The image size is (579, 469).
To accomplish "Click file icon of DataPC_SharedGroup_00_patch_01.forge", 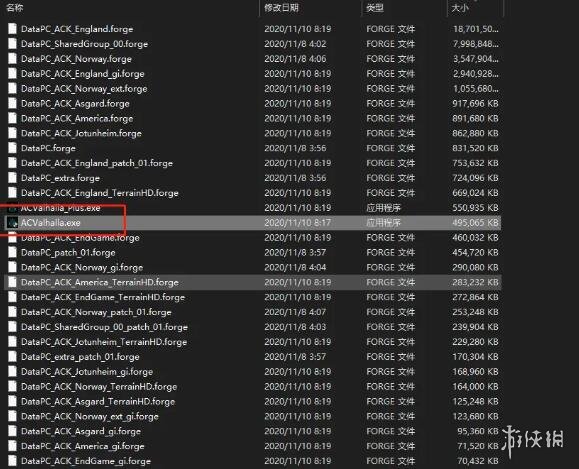I will [x=13, y=327].
